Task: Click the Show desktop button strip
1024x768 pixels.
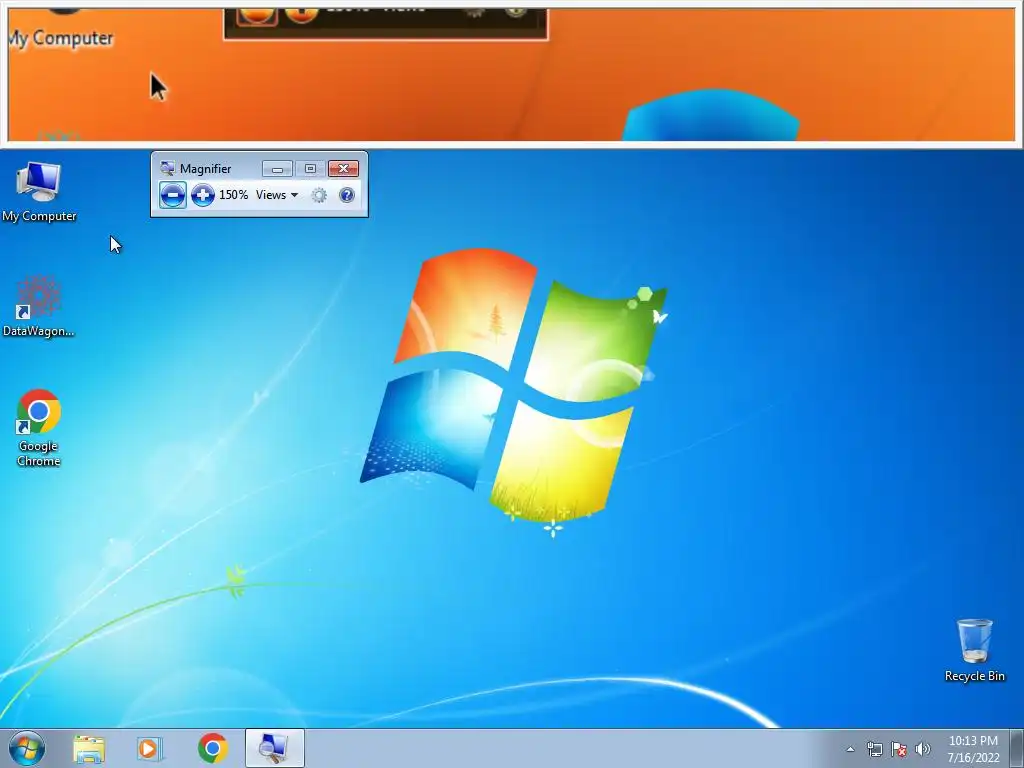Action: tap(1016, 749)
